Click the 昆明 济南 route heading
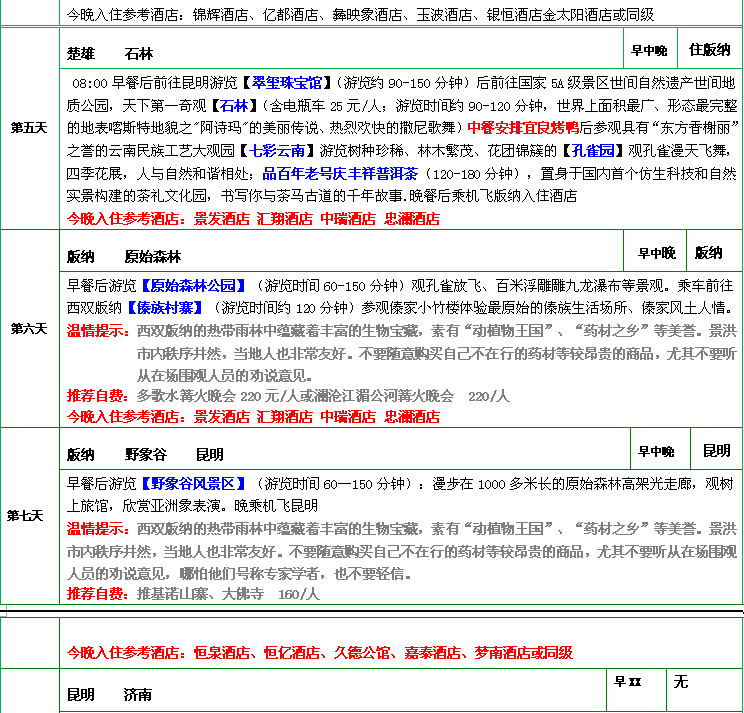Image resolution: width=744 pixels, height=713 pixels. (x=109, y=694)
